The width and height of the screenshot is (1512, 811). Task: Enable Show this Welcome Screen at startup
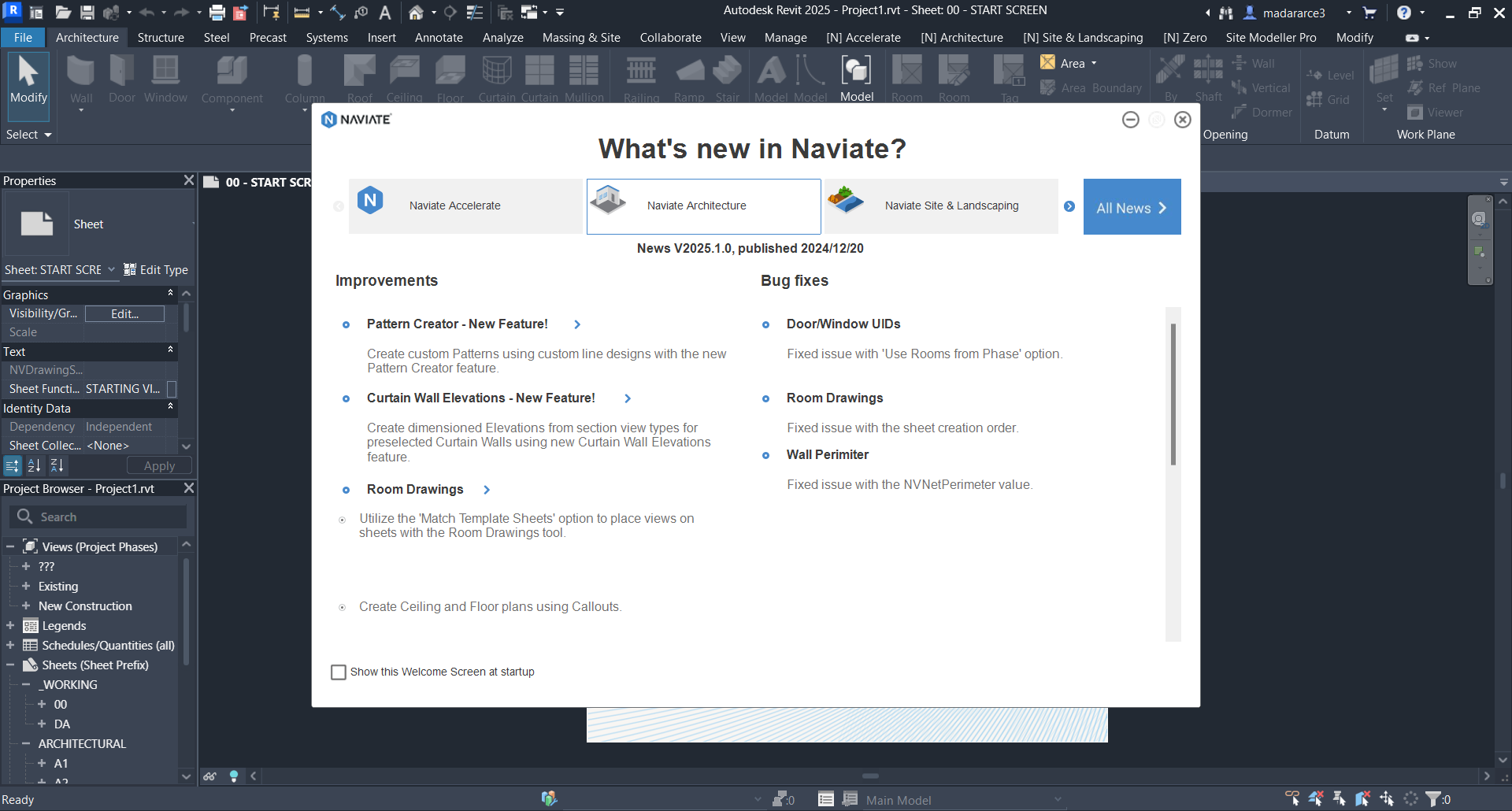coord(339,672)
